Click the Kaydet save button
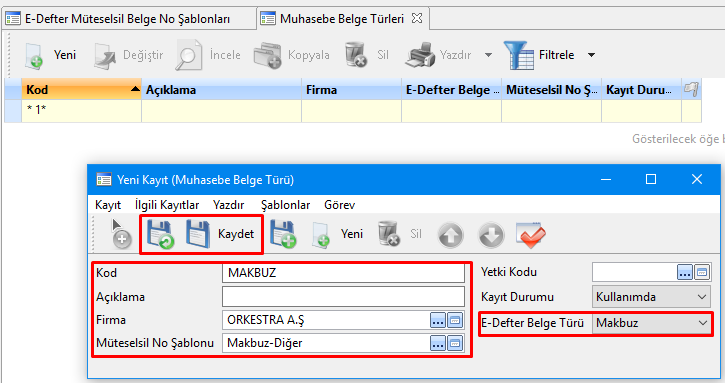Image resolution: width=725 pixels, height=383 pixels. (x=221, y=234)
